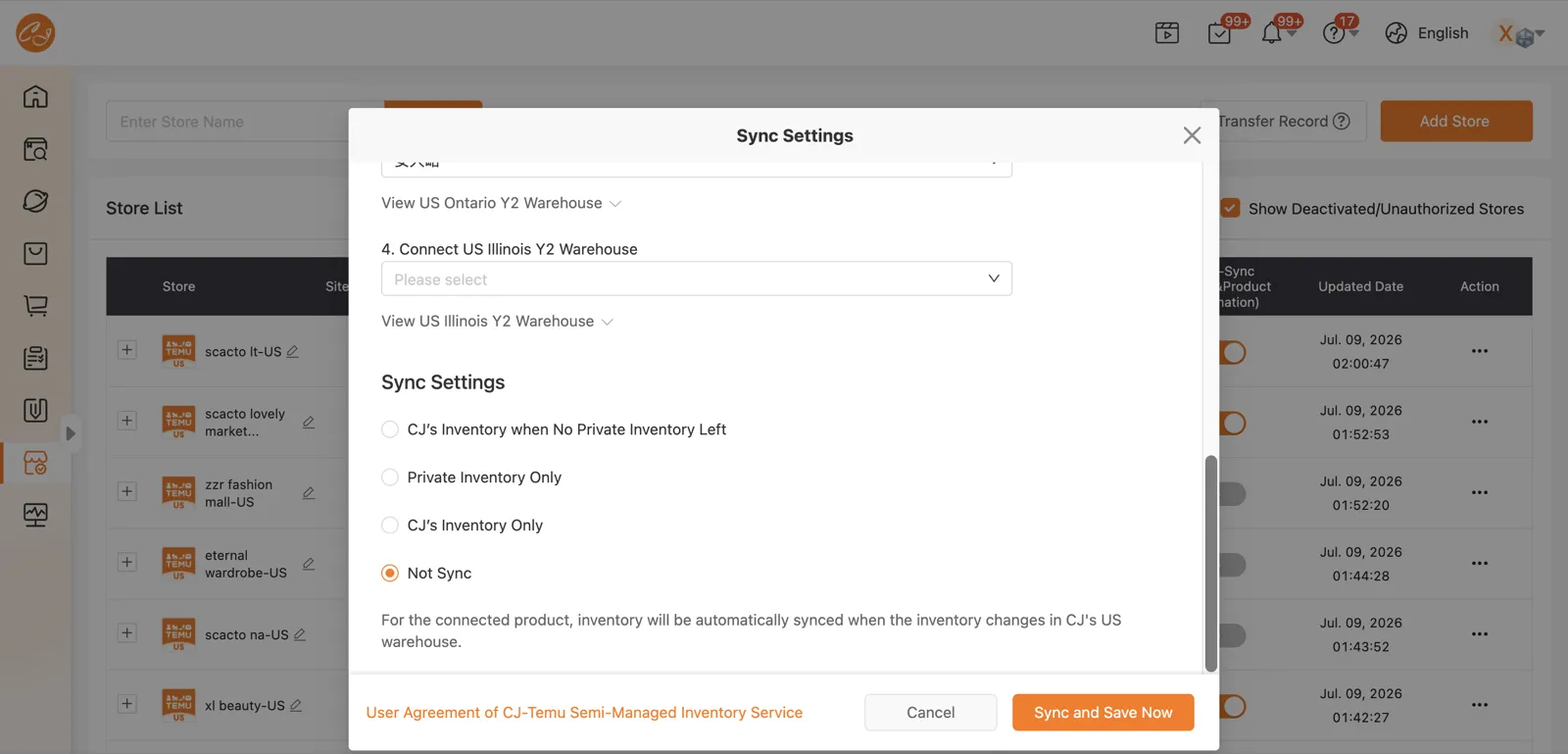Open the orders list sidebar icon
Viewport: 1568px width, 754px height.
click(35, 358)
